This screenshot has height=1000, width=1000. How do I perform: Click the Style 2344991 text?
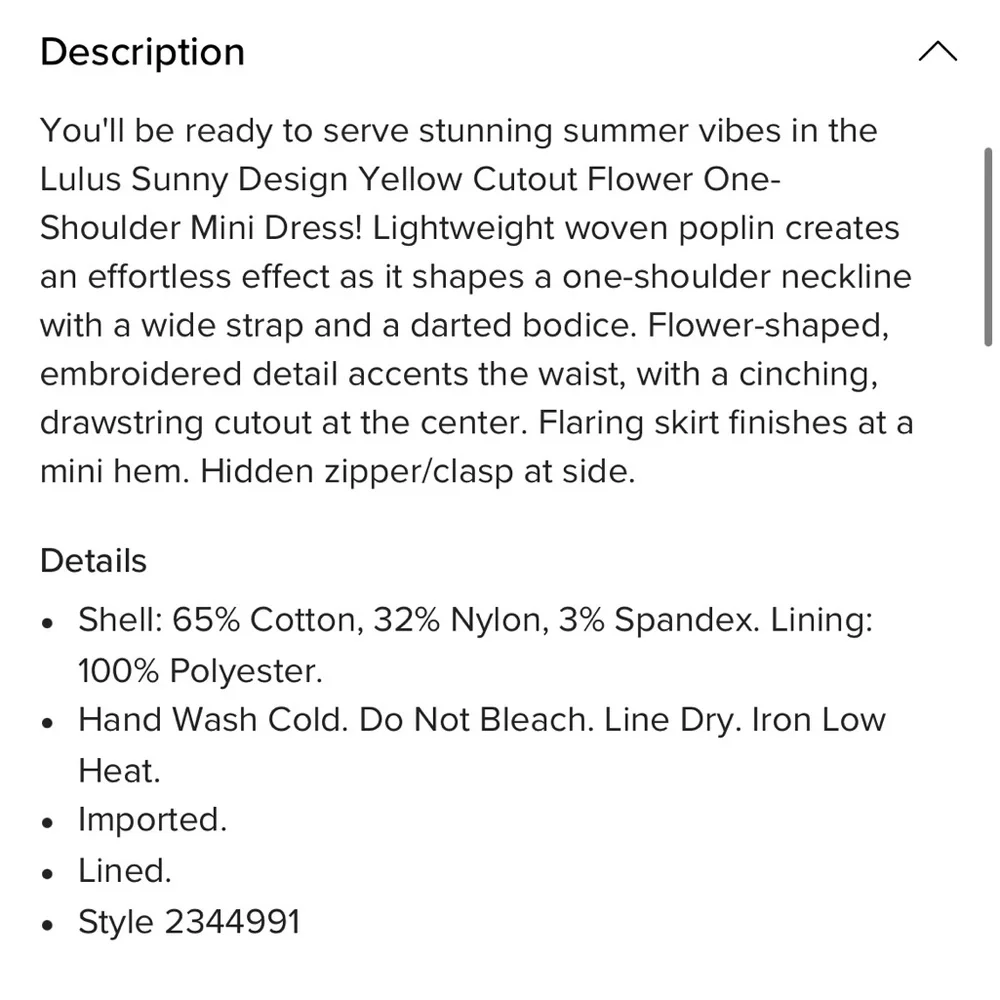coord(188,921)
